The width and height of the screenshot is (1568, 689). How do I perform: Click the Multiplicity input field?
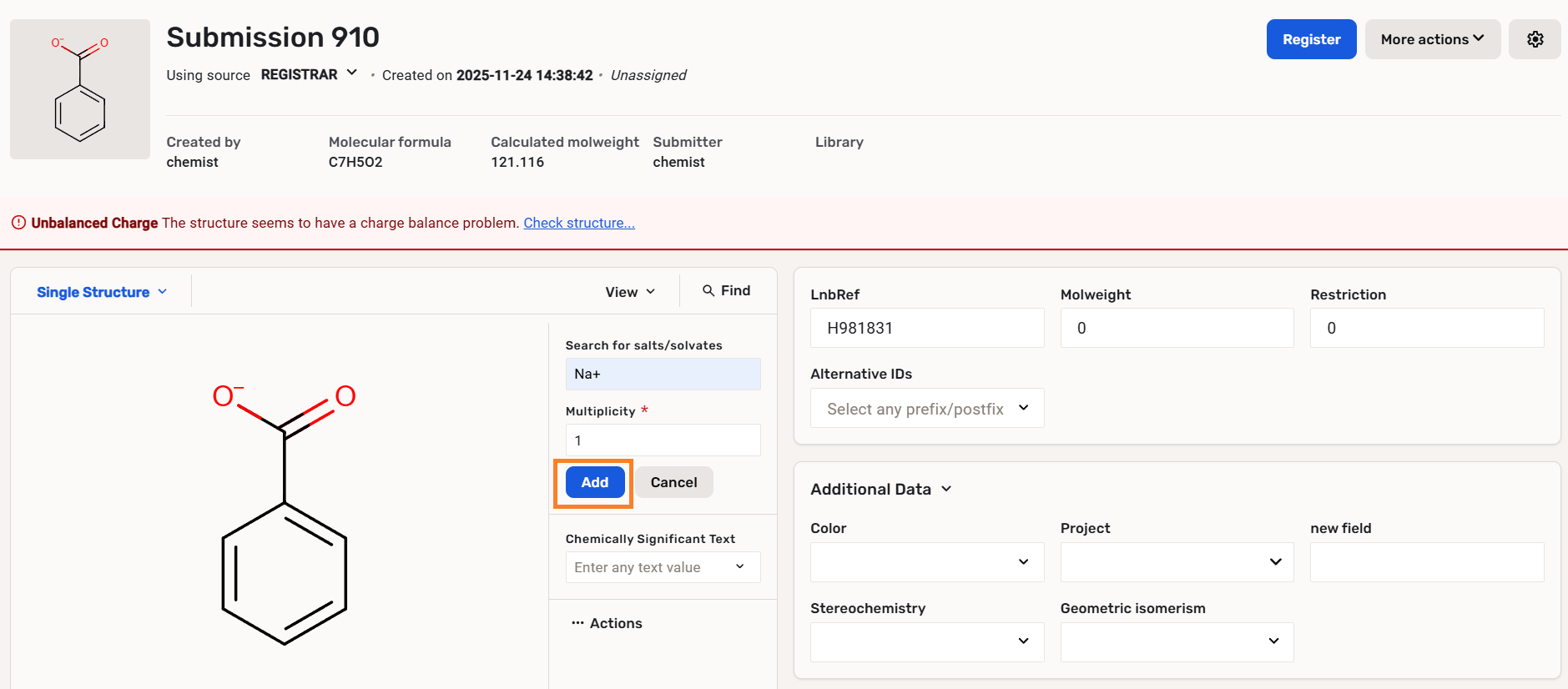click(663, 440)
